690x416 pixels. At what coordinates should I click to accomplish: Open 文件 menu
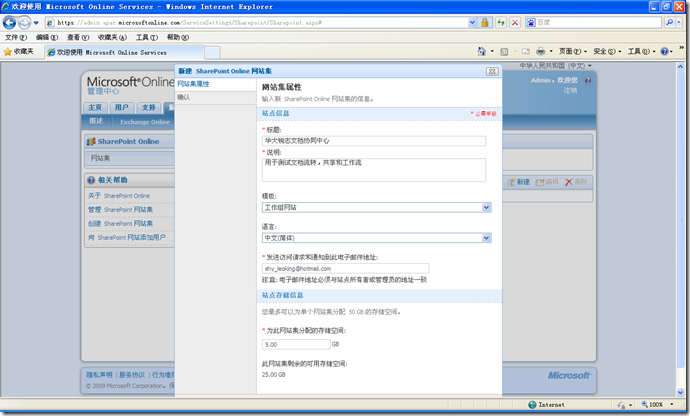[x=16, y=37]
